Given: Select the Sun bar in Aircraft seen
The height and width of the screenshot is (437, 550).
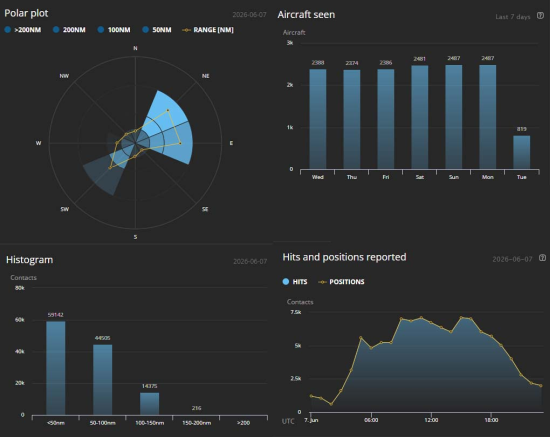Looking at the screenshot, I should pyautogui.click(x=454, y=117).
